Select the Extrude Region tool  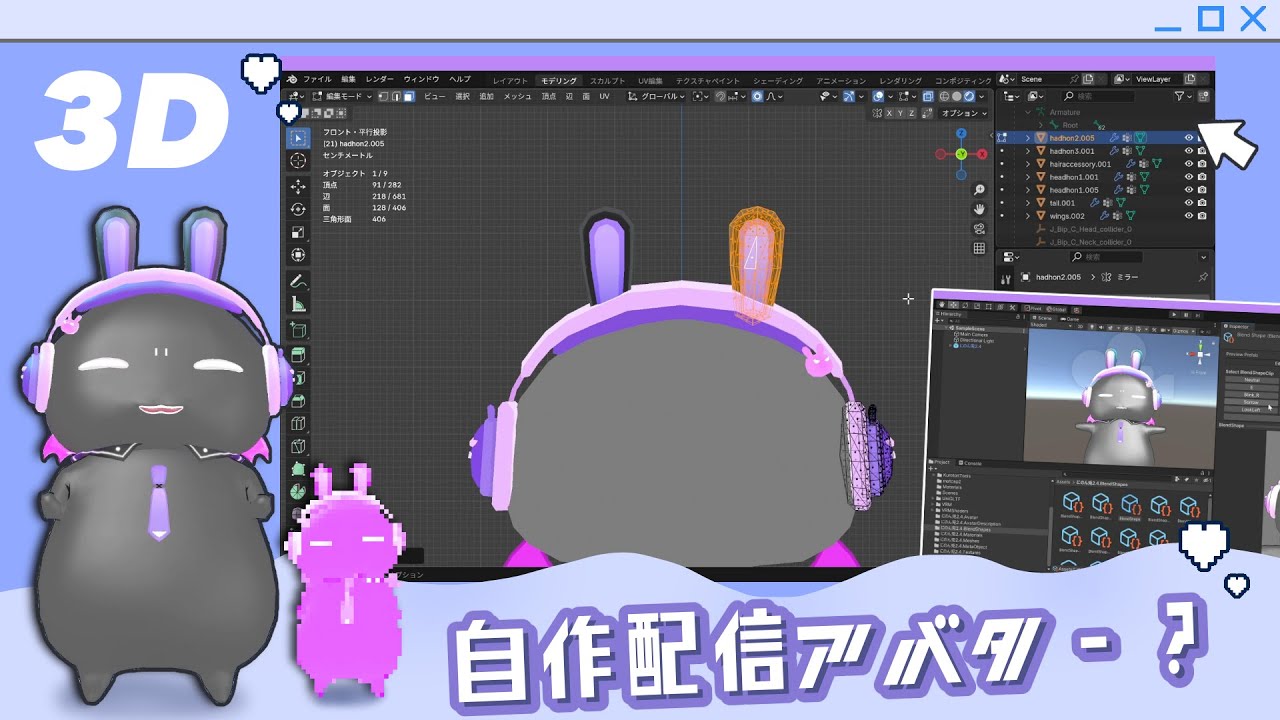click(298, 354)
